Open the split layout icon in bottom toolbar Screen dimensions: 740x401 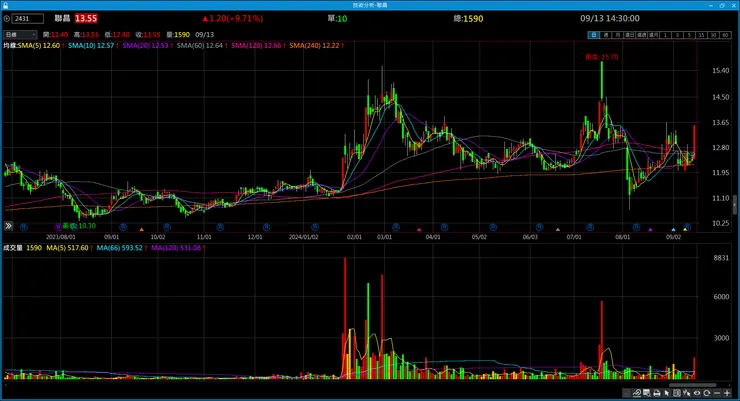(677, 393)
